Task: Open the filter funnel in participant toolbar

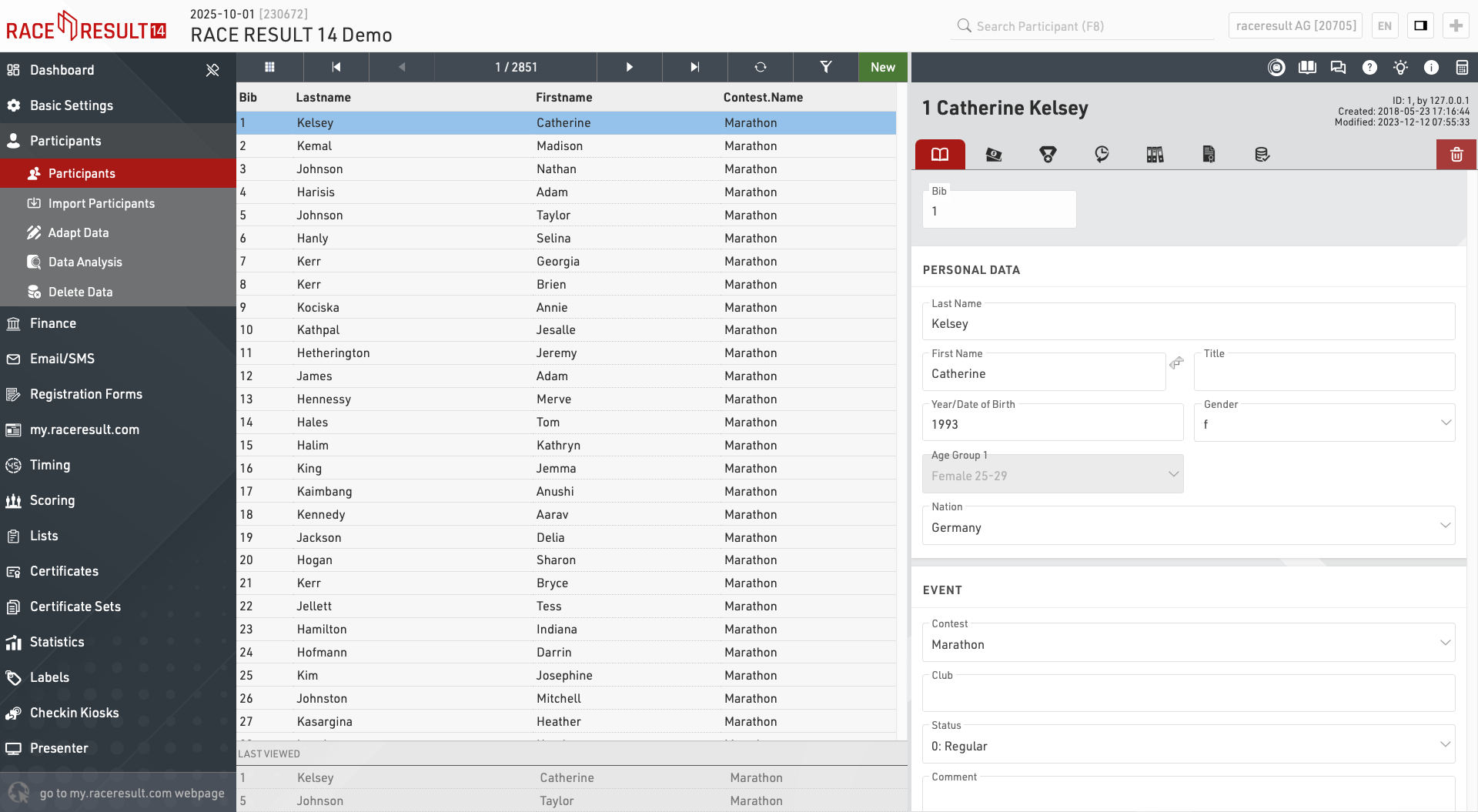Action: point(825,67)
